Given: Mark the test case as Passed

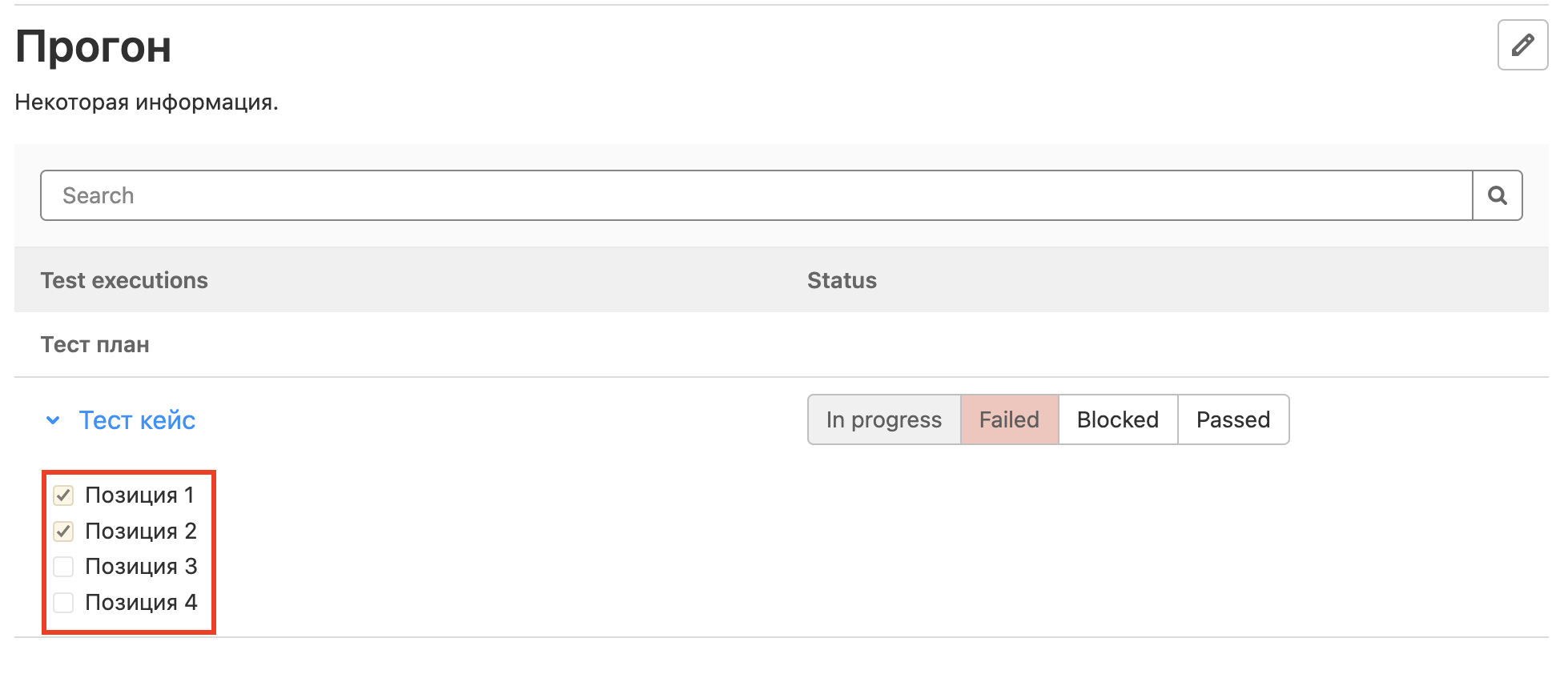Looking at the screenshot, I should [1232, 419].
